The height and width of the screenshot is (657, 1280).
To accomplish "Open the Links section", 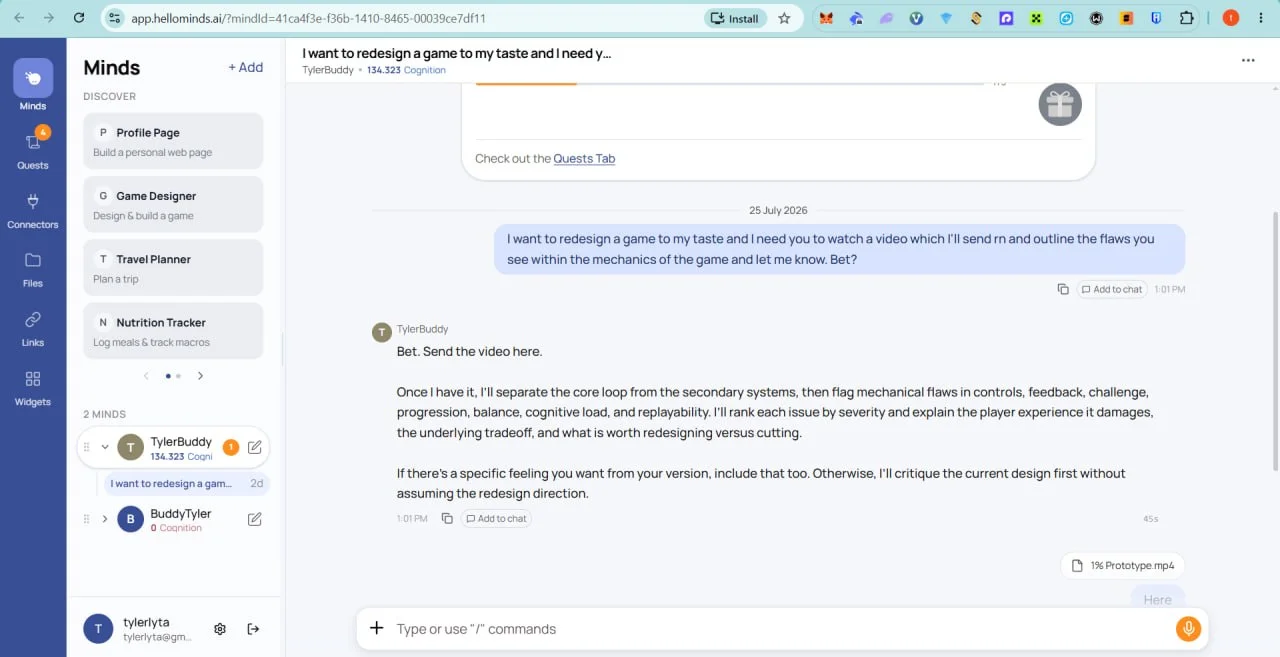I will [33, 327].
